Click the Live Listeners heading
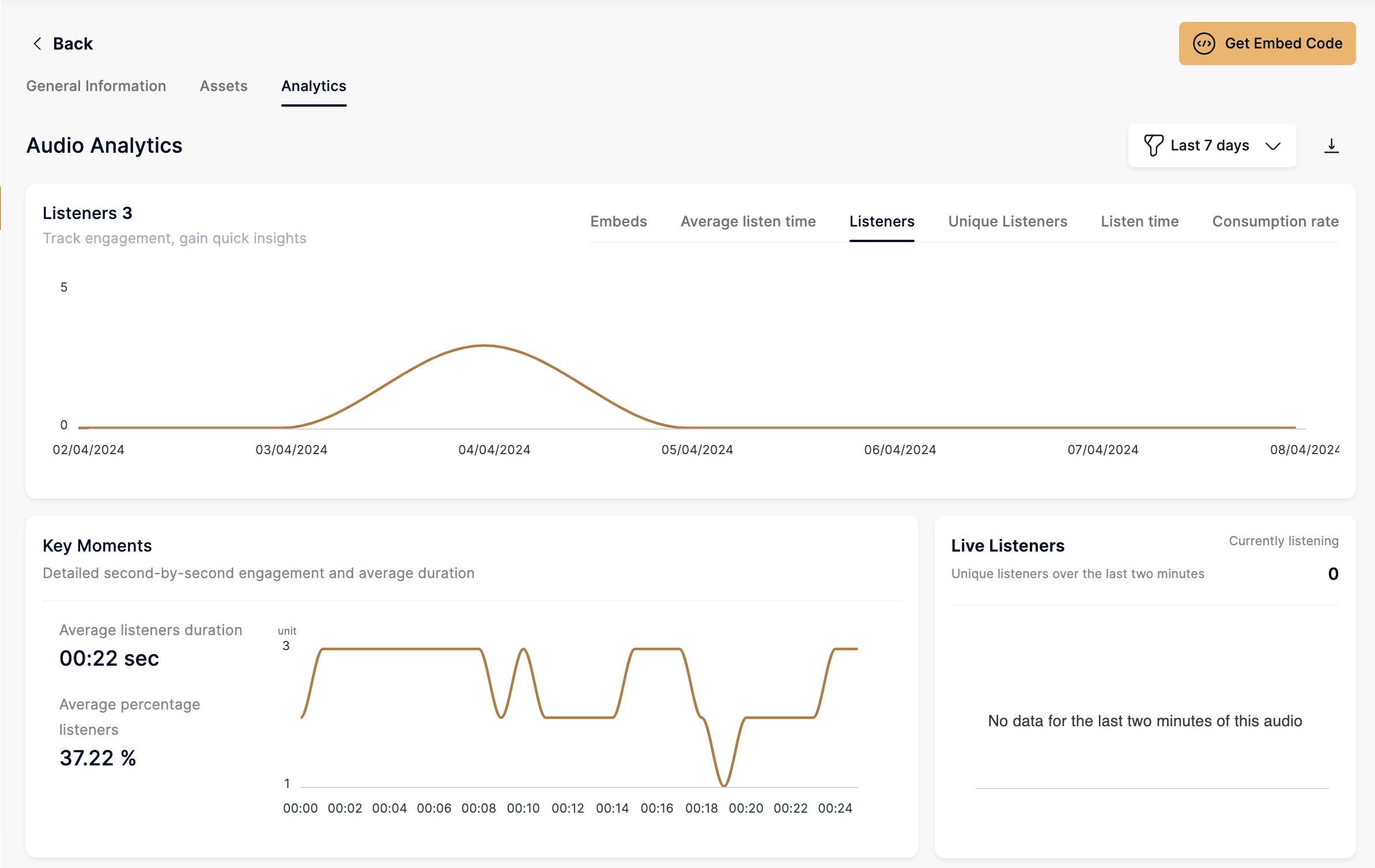Screen dimensions: 1375x868 point(1008,545)
